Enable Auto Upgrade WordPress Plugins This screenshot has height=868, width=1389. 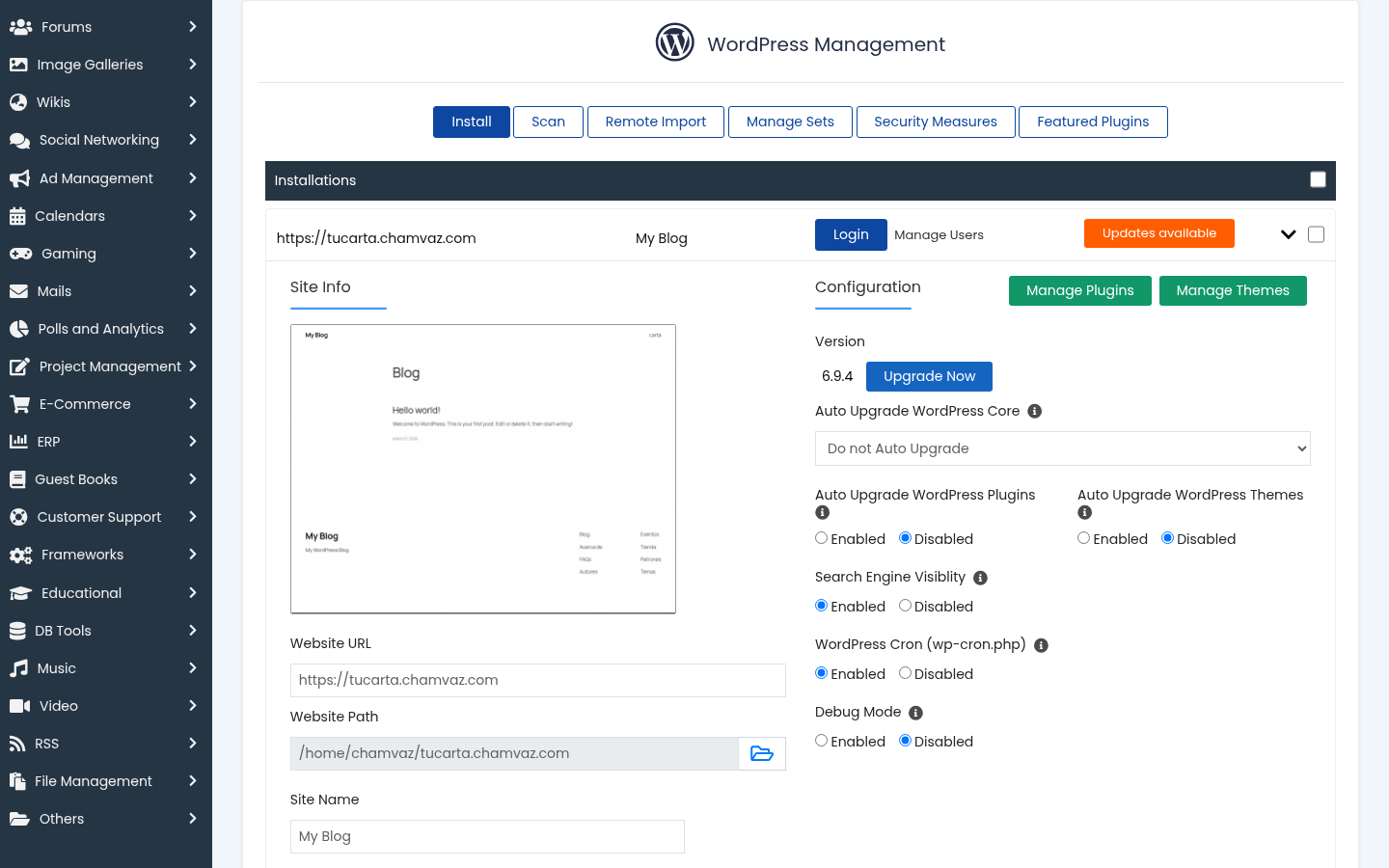click(x=822, y=538)
